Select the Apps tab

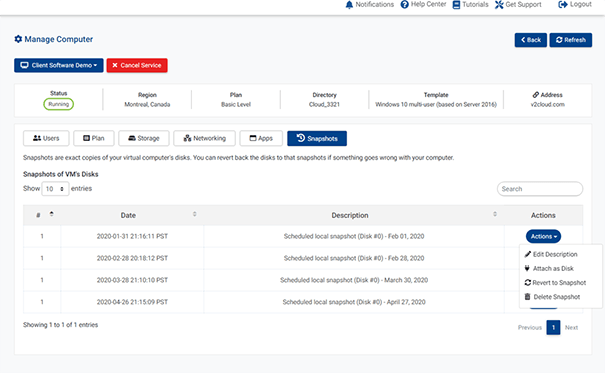pos(261,138)
